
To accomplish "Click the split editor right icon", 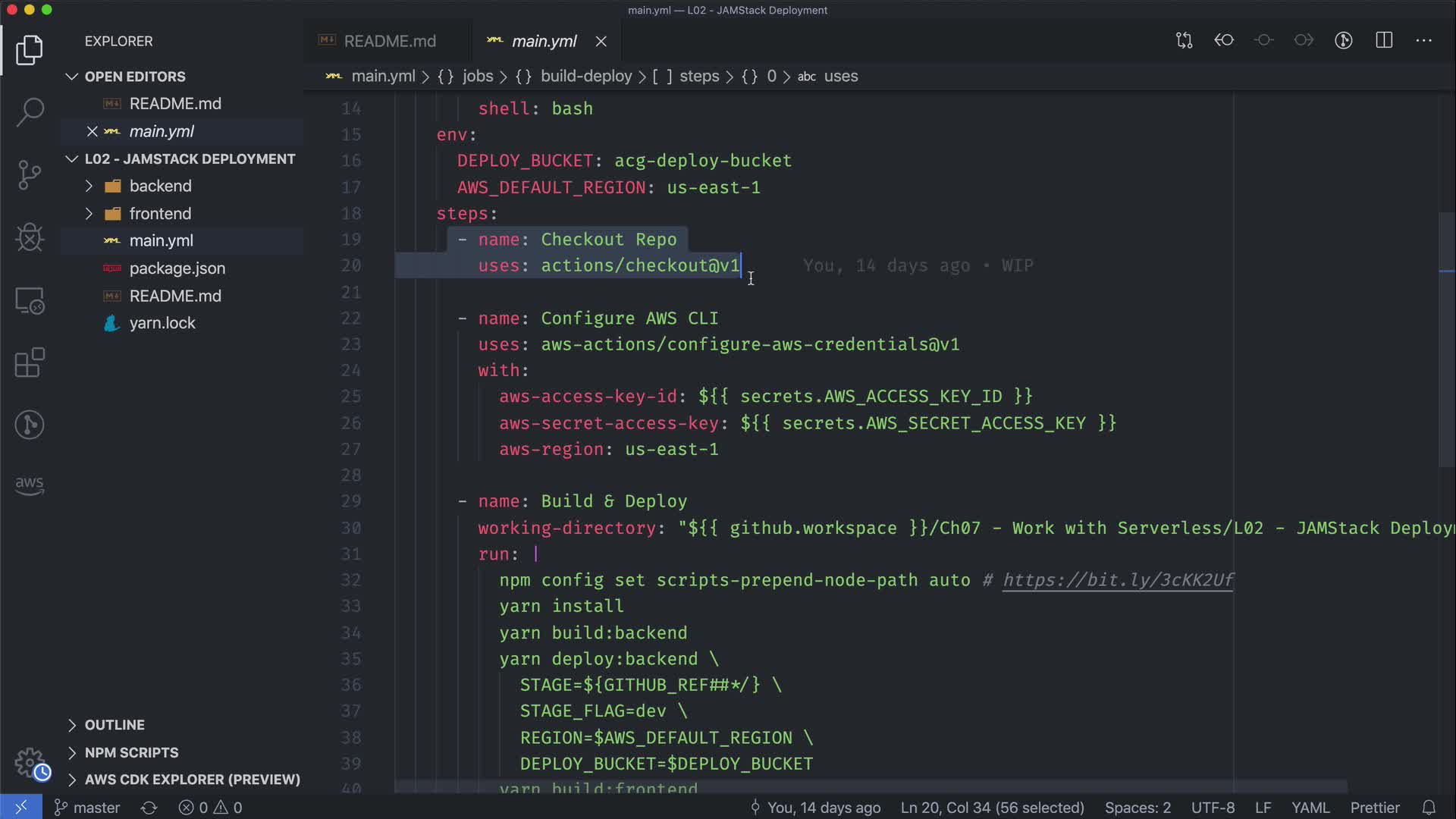I will (1384, 40).
